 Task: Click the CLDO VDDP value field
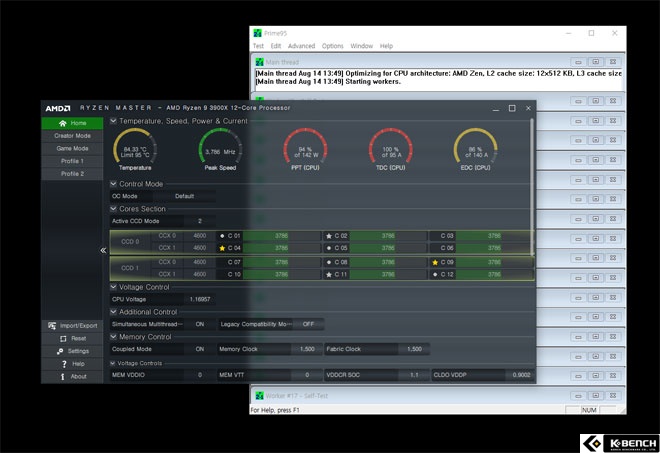tap(520, 375)
